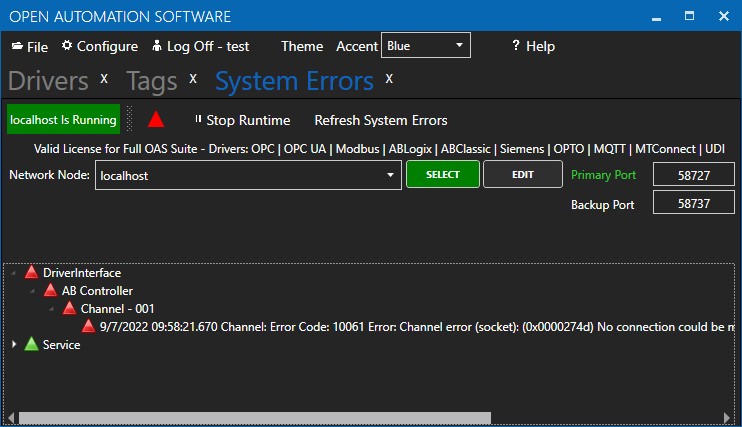This screenshot has height=427, width=742.
Task: Click green status icon beside Service
Action: [x=31, y=344]
